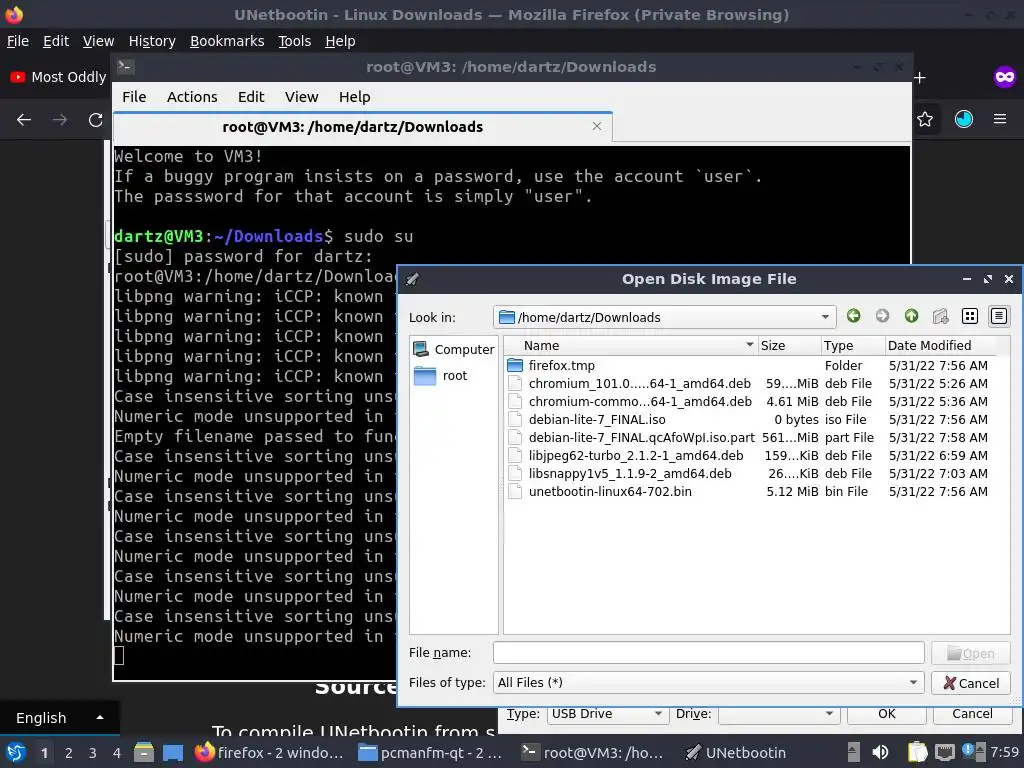Image resolution: width=1024 pixels, height=768 pixels.
Task: Open new Firefox tab with plus button
Action: coord(920,78)
